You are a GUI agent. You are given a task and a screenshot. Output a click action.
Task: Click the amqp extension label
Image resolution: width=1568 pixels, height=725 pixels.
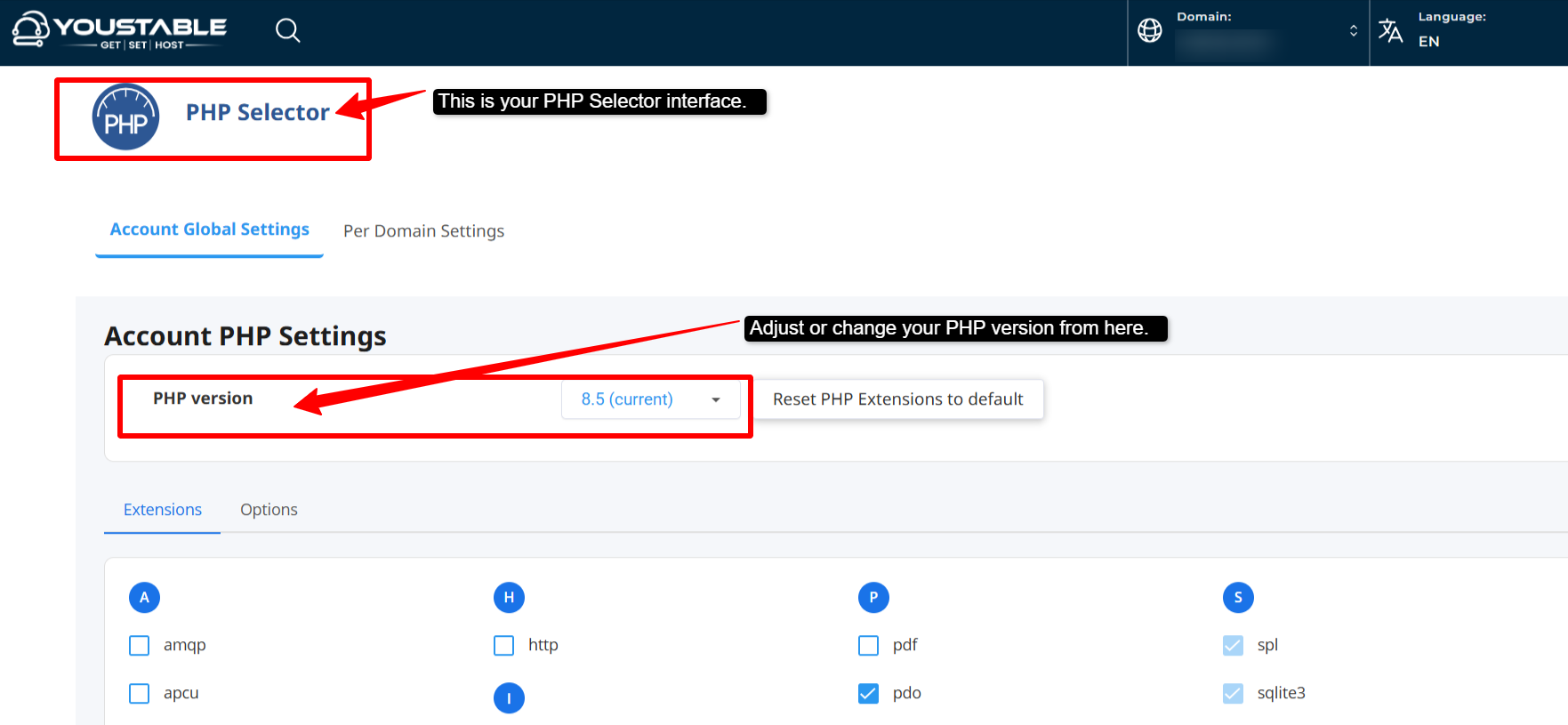185,646
